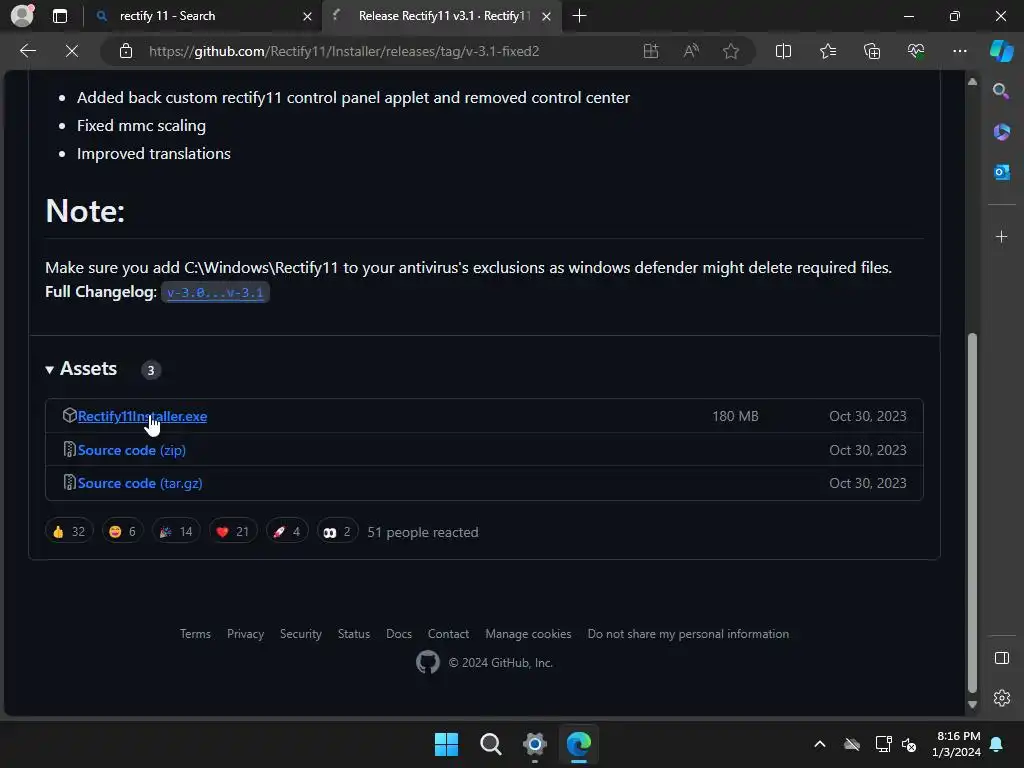
Task: Open Settings app from taskbar
Action: tap(534, 744)
